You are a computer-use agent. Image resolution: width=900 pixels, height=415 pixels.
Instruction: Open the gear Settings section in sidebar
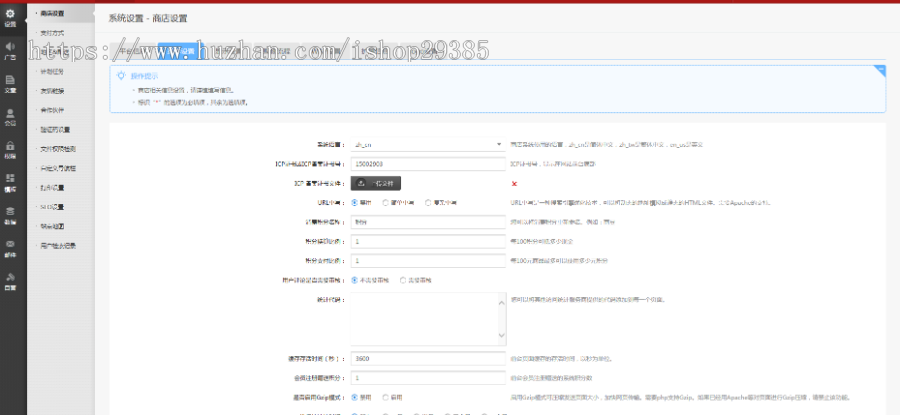pos(10,17)
